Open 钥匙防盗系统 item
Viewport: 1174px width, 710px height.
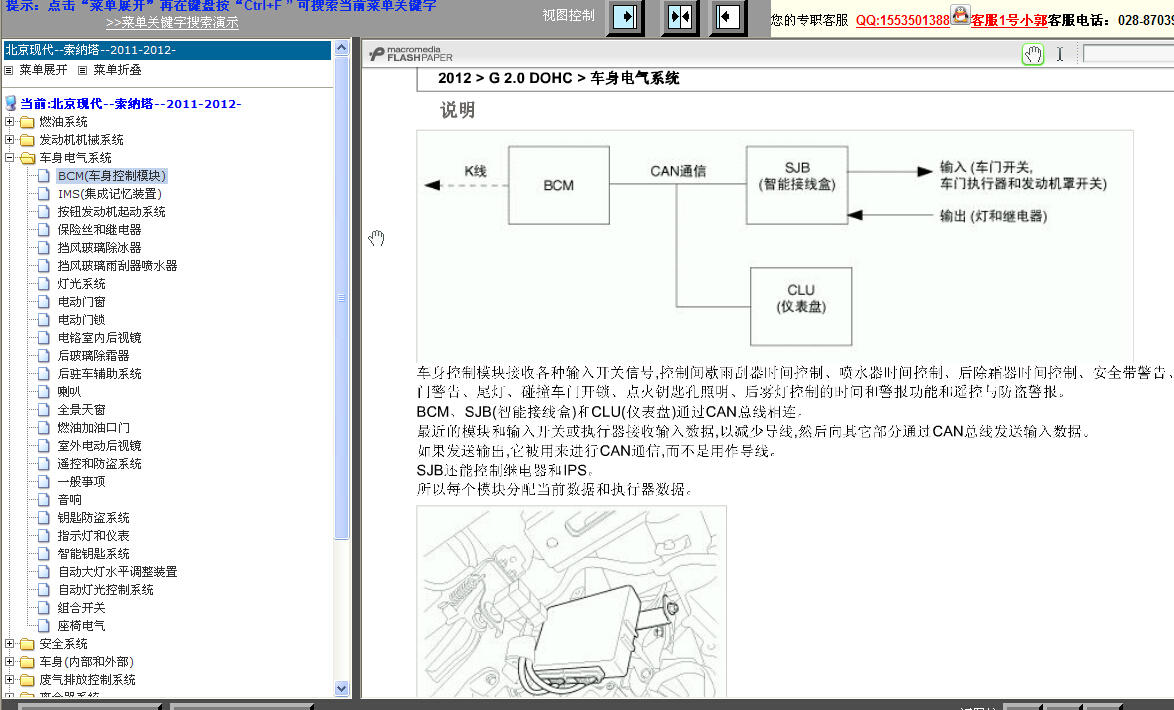click(x=94, y=518)
